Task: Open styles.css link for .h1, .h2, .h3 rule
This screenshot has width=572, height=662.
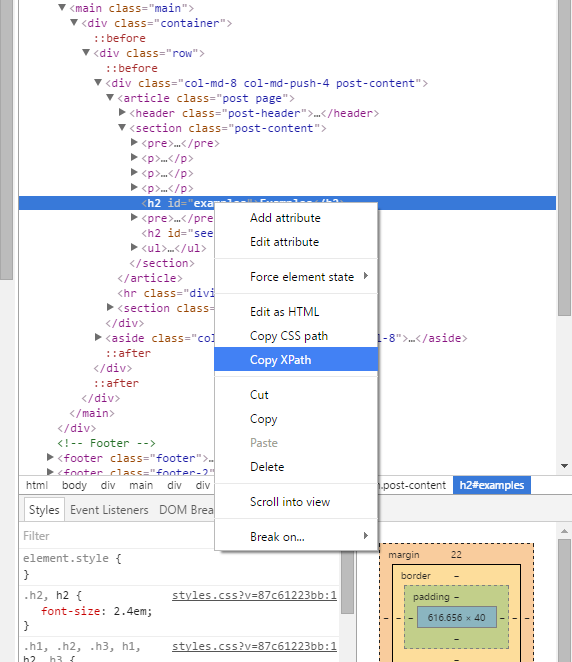Action: [254, 646]
